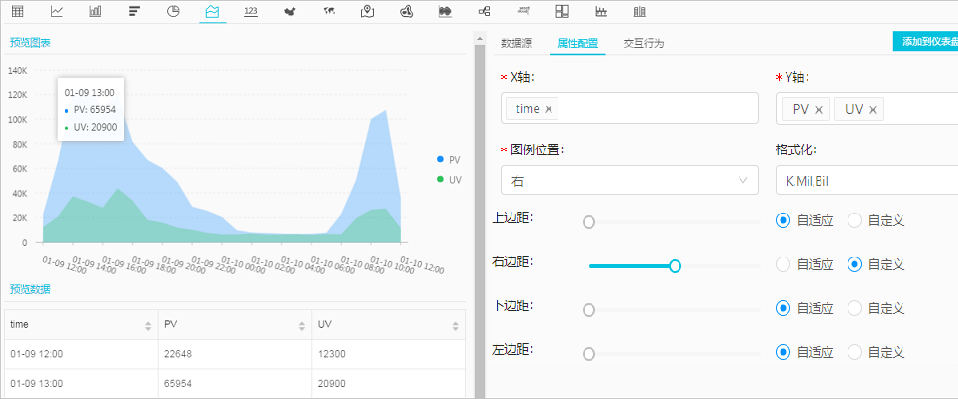The height and width of the screenshot is (399, 958).
Task: Sort the time column
Action: [148, 326]
